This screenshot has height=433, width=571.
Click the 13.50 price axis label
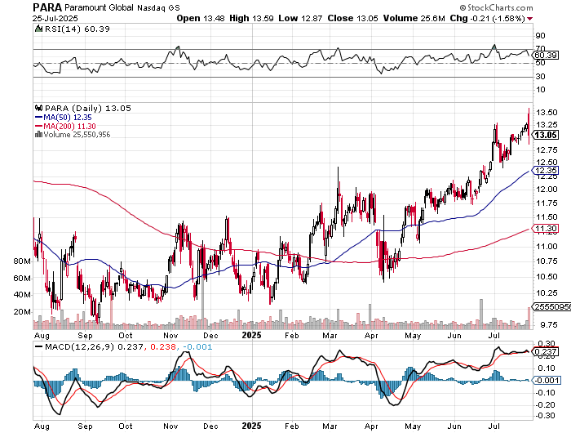tap(547, 112)
